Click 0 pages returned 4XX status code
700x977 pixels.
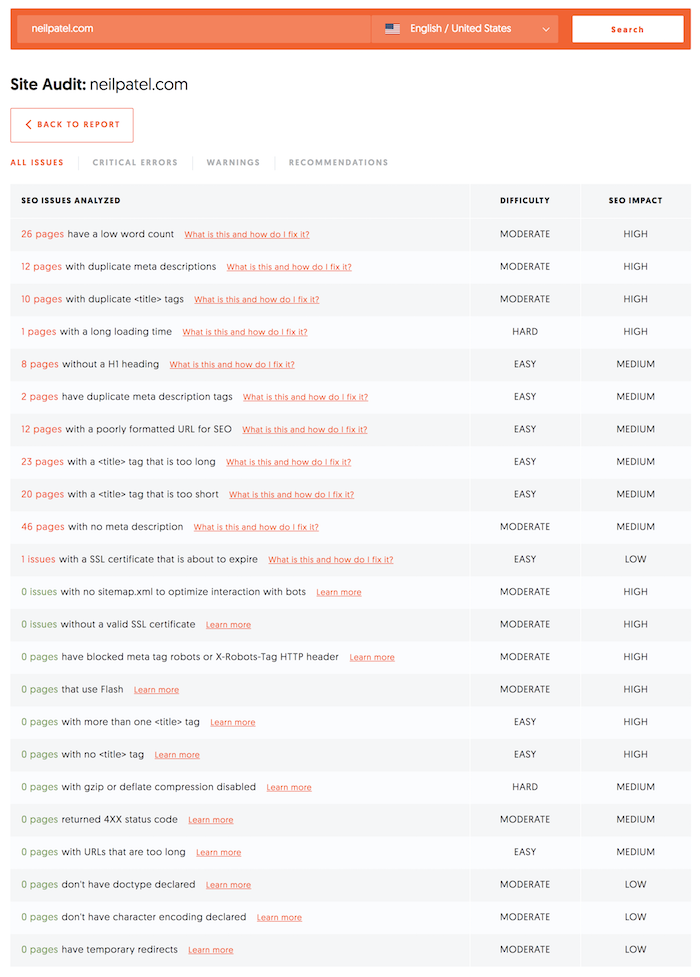pos(39,819)
